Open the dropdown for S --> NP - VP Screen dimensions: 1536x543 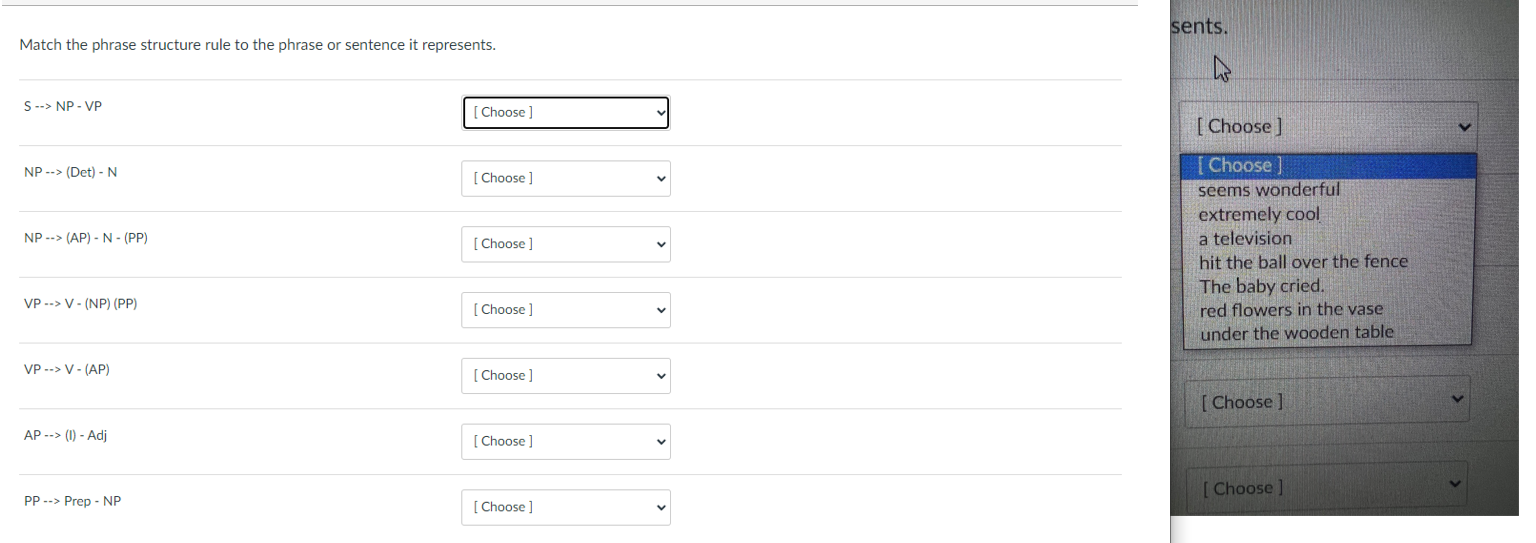(x=566, y=112)
